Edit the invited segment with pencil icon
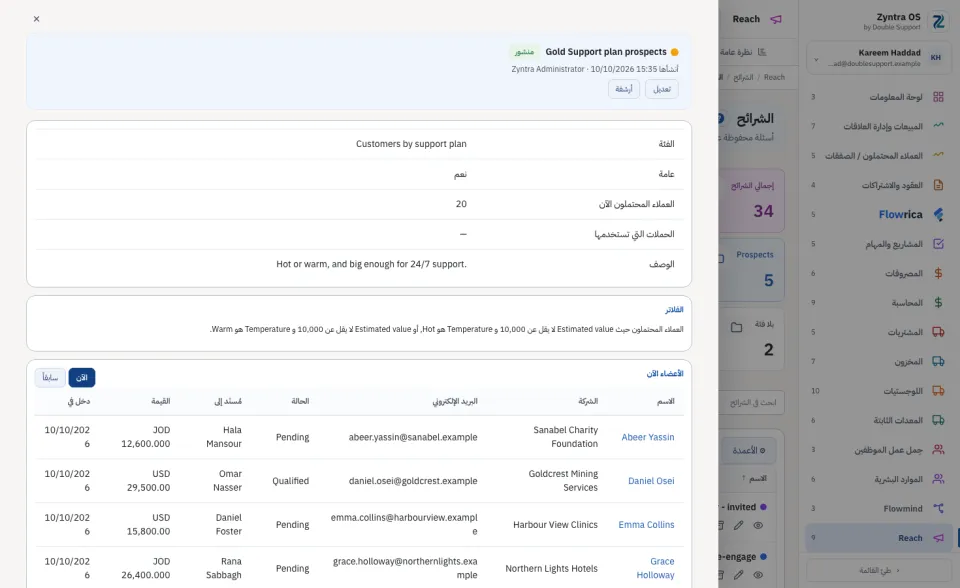 click(739, 526)
